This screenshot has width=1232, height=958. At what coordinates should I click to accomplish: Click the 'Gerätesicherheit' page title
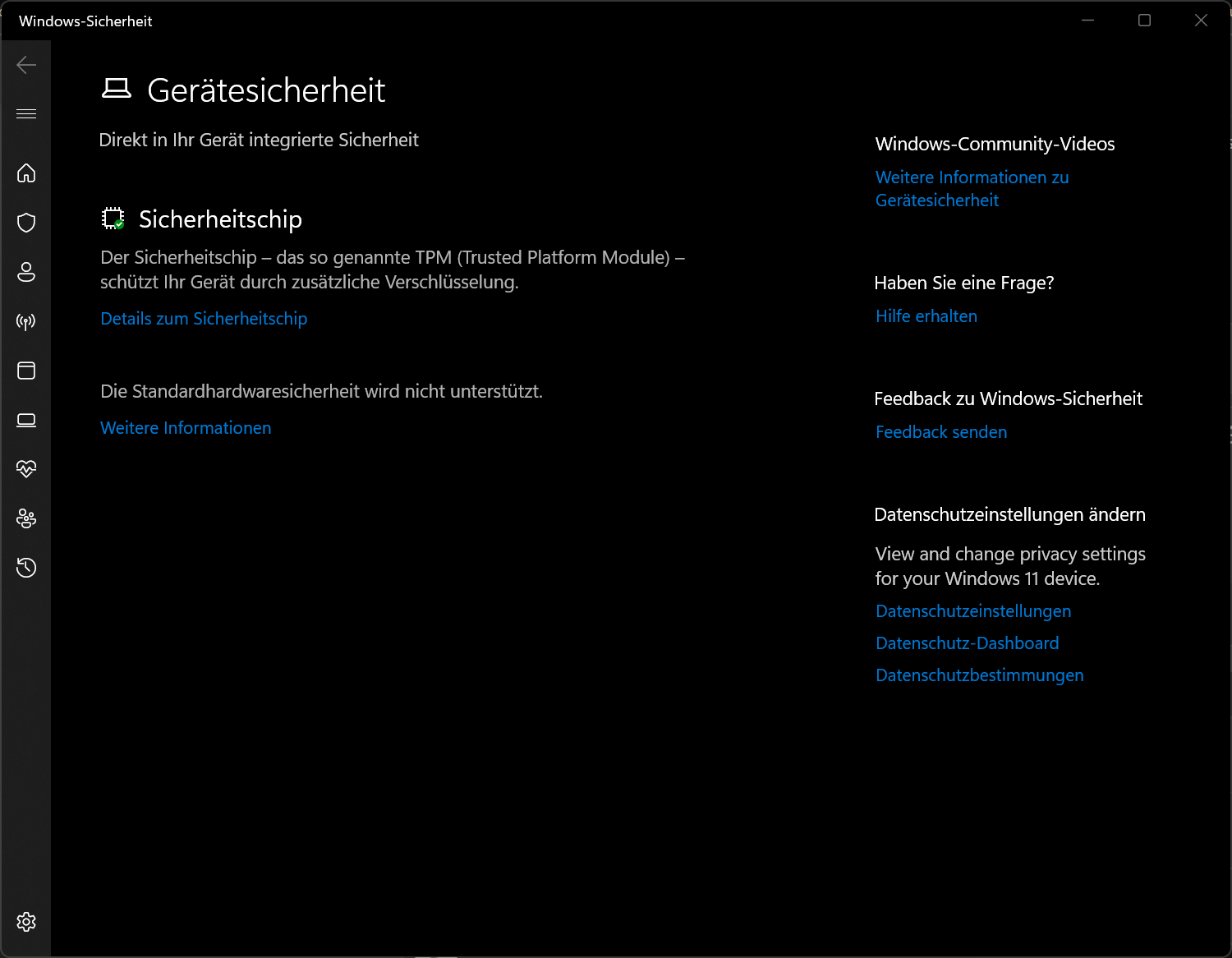tap(266, 90)
